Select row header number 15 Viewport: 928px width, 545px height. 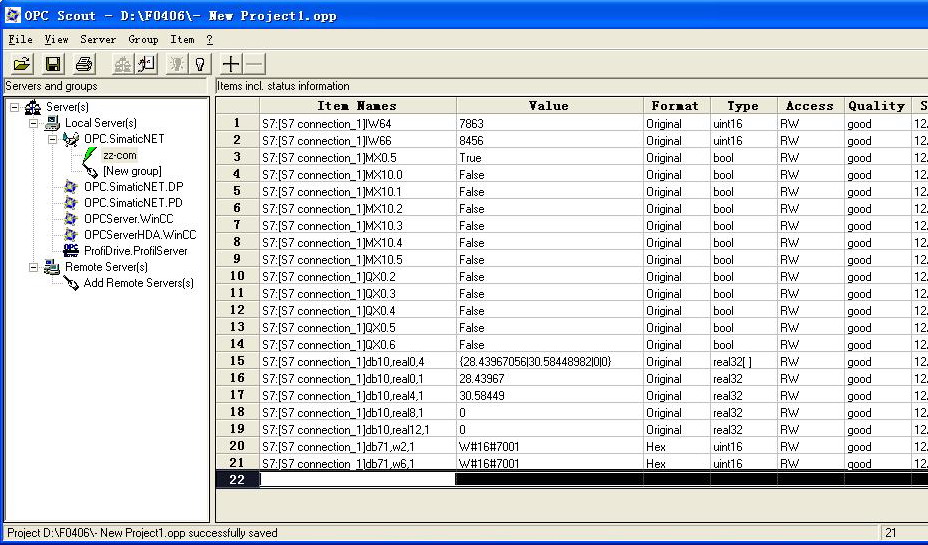pos(237,361)
